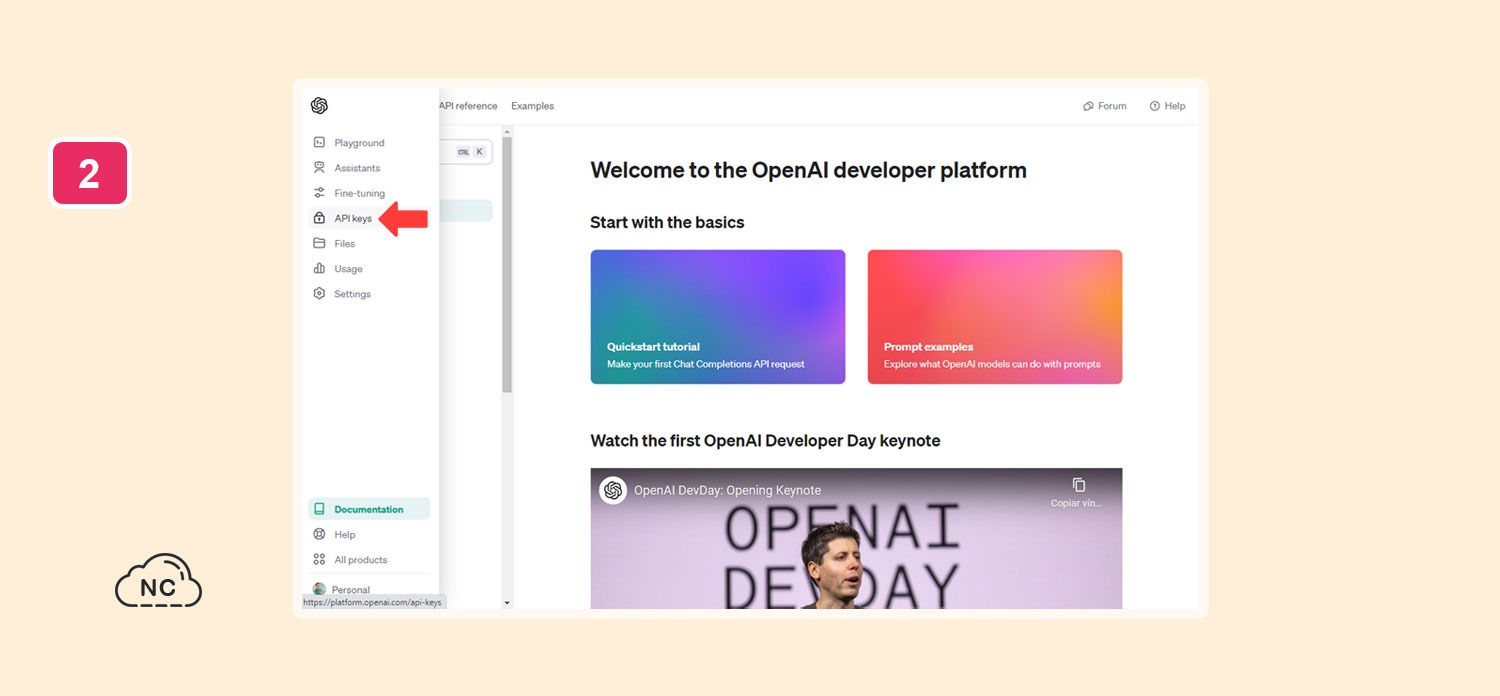This screenshot has height=696, width=1500.
Task: Click the docs navigation scrollbar thumb
Action: pyautogui.click(x=507, y=265)
